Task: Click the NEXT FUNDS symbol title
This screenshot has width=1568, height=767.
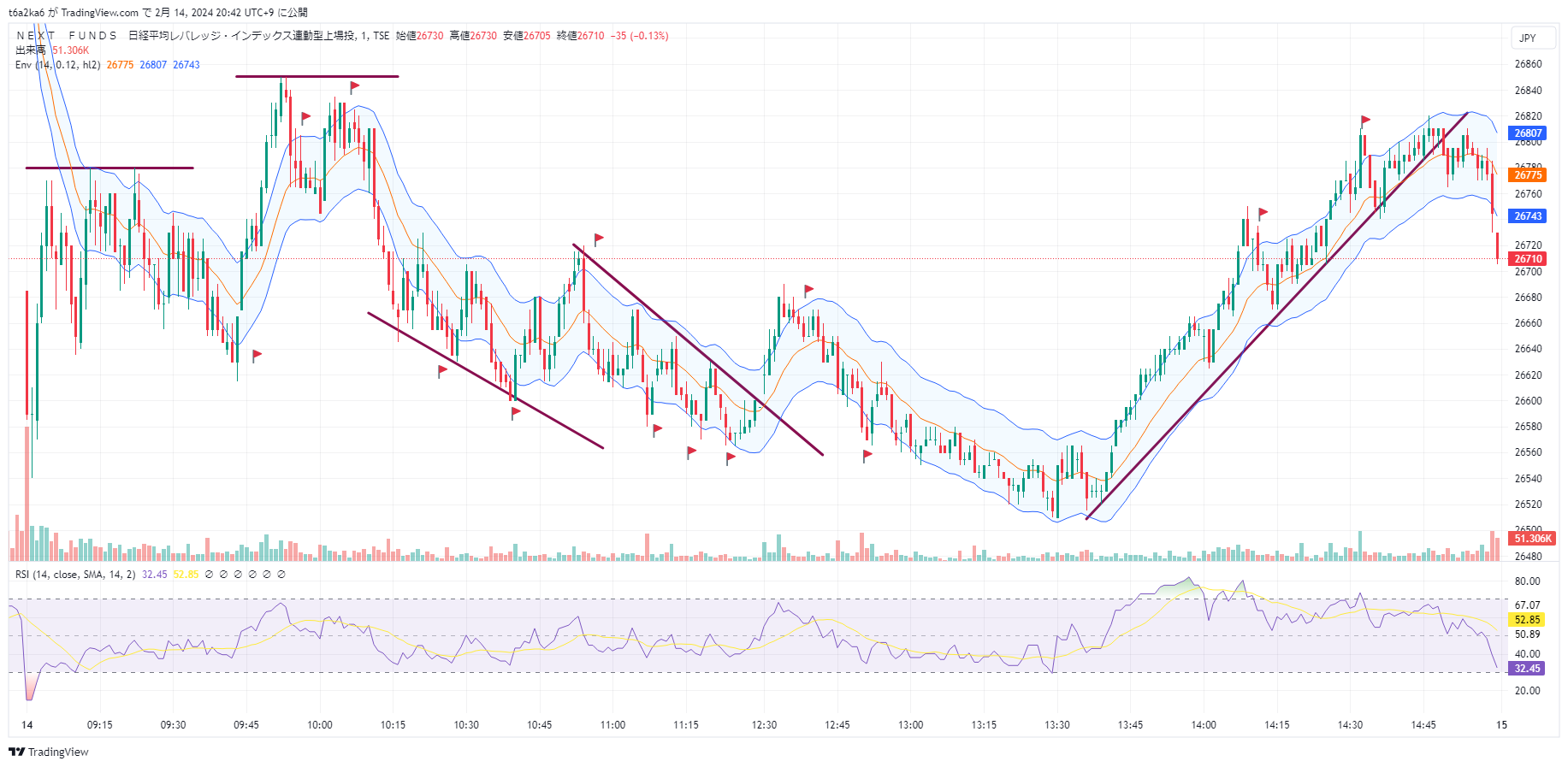Action: point(67,36)
